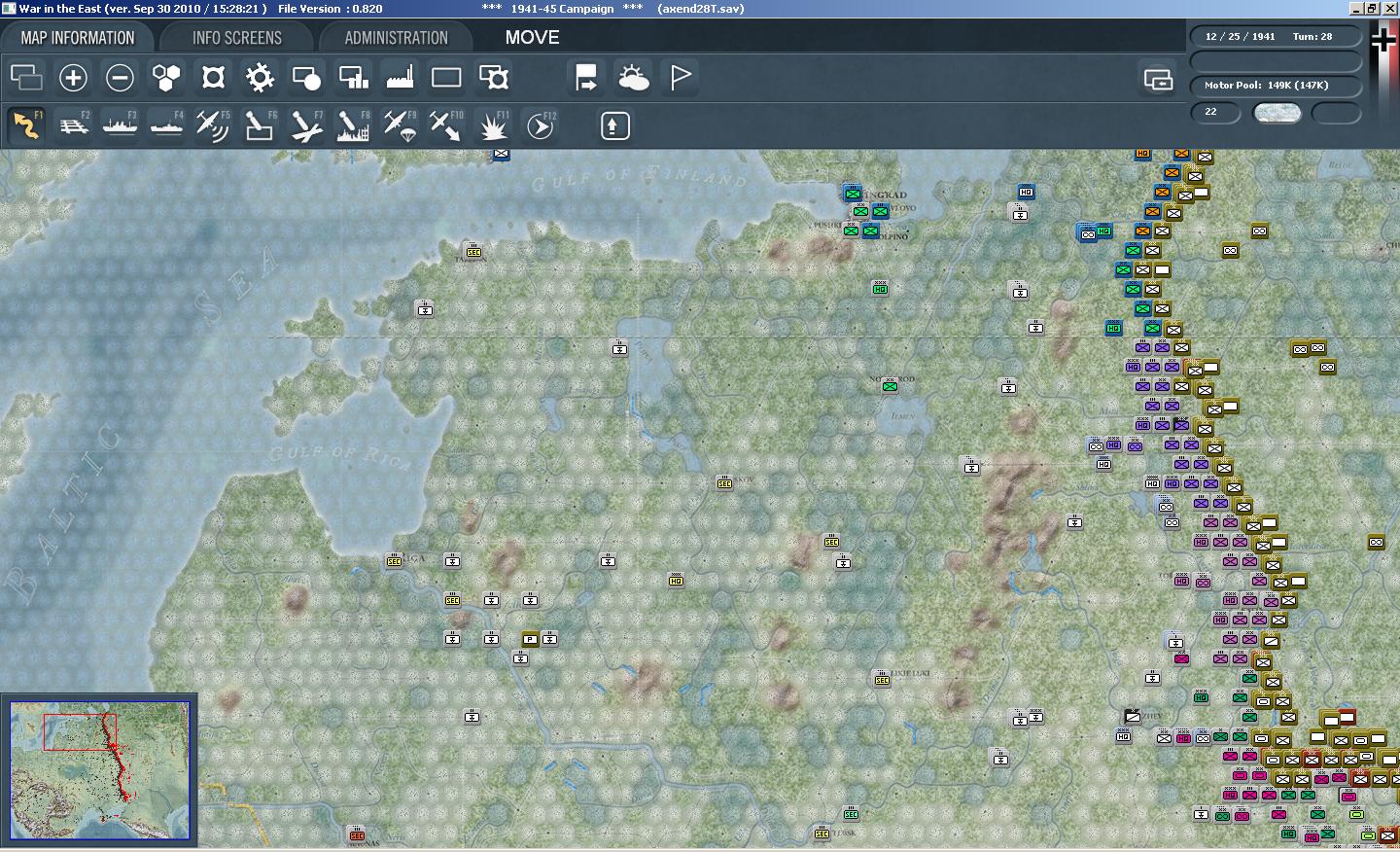Select the blue HQ unit east of Leningrad
Viewport: 1400px width, 852px height.
tap(1026, 192)
